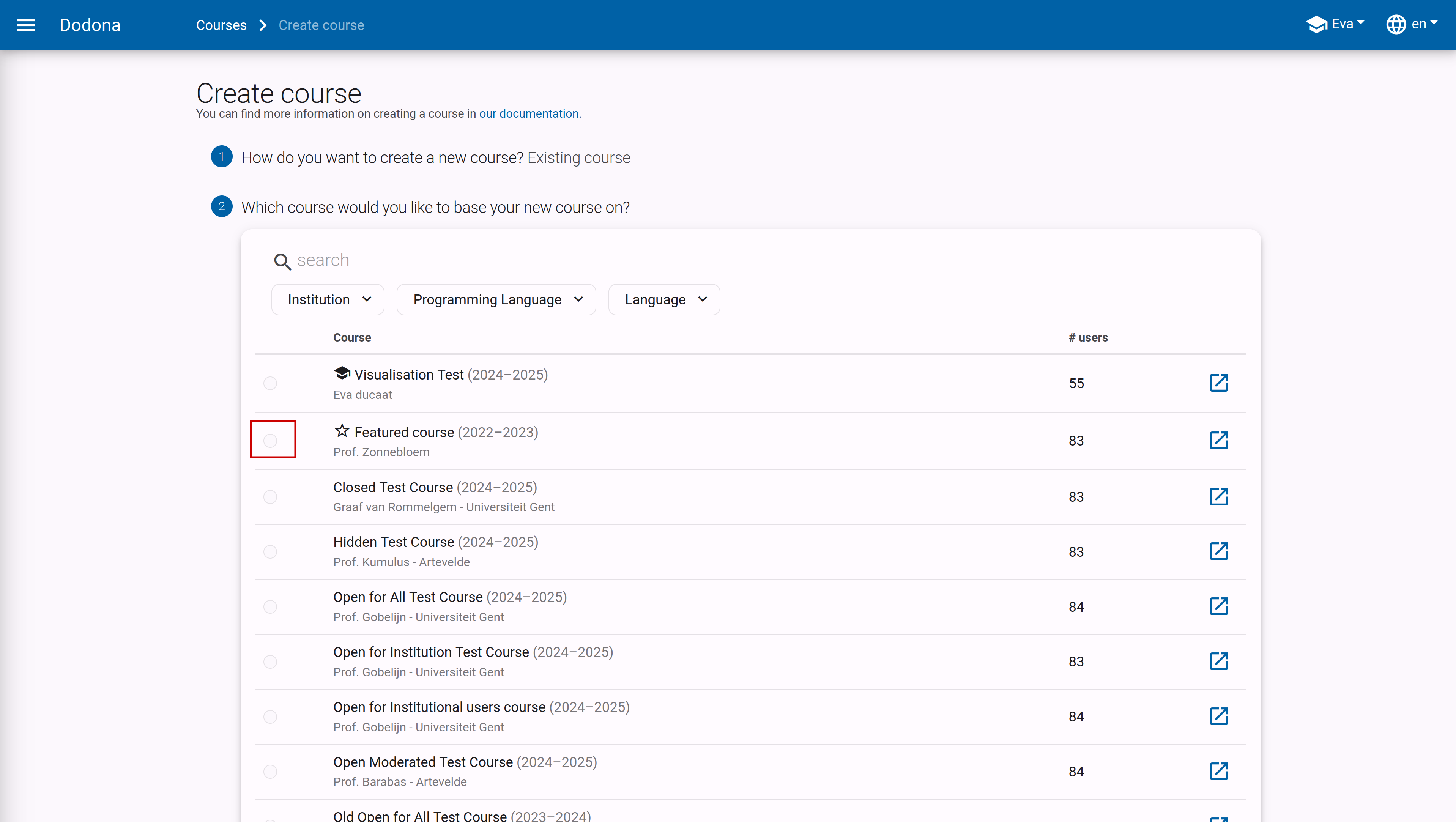Click the step 2 number badge
Image resolution: width=1456 pixels, height=822 pixels.
point(222,206)
